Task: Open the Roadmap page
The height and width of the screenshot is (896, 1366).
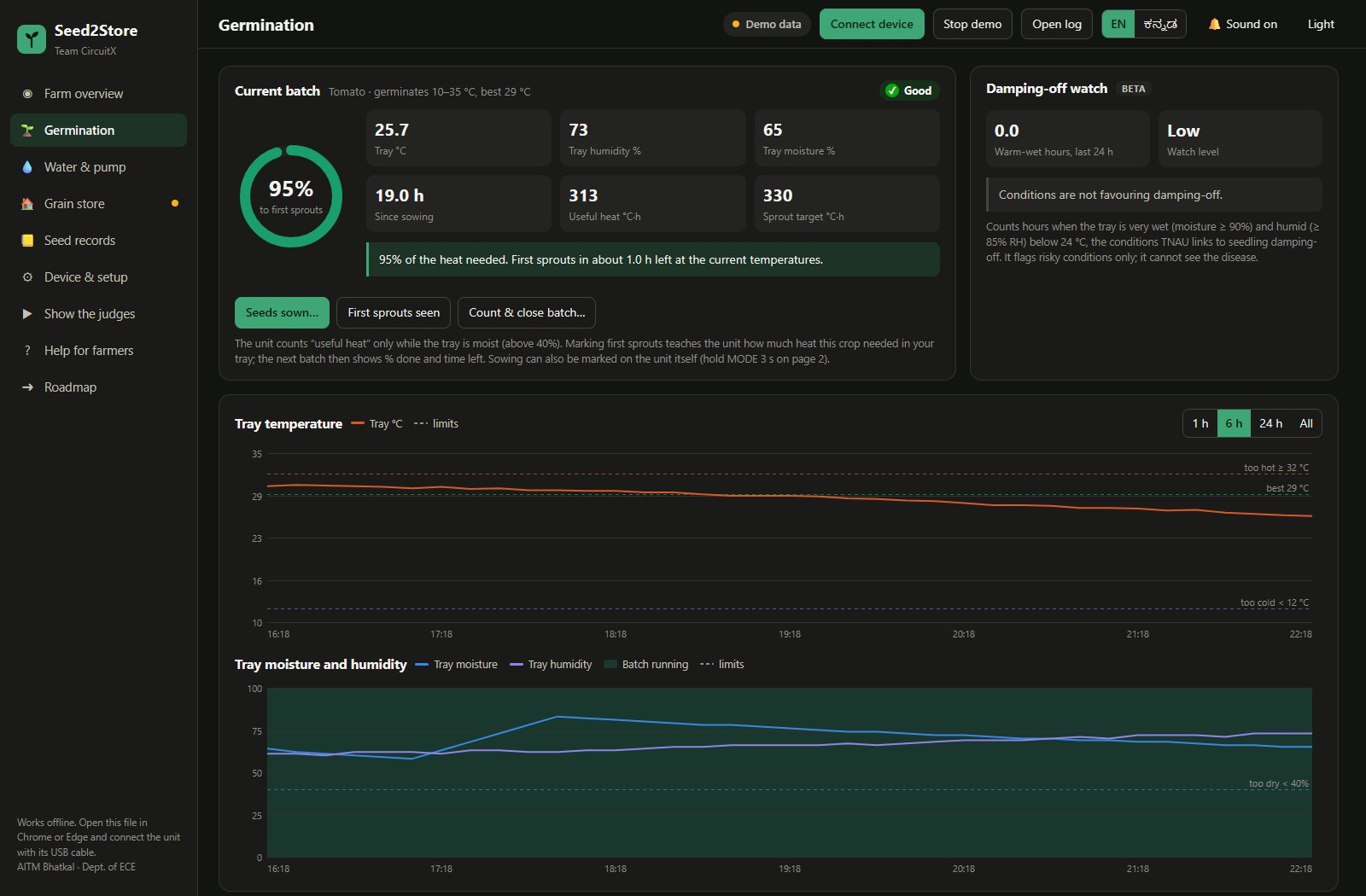Action: coord(98,387)
